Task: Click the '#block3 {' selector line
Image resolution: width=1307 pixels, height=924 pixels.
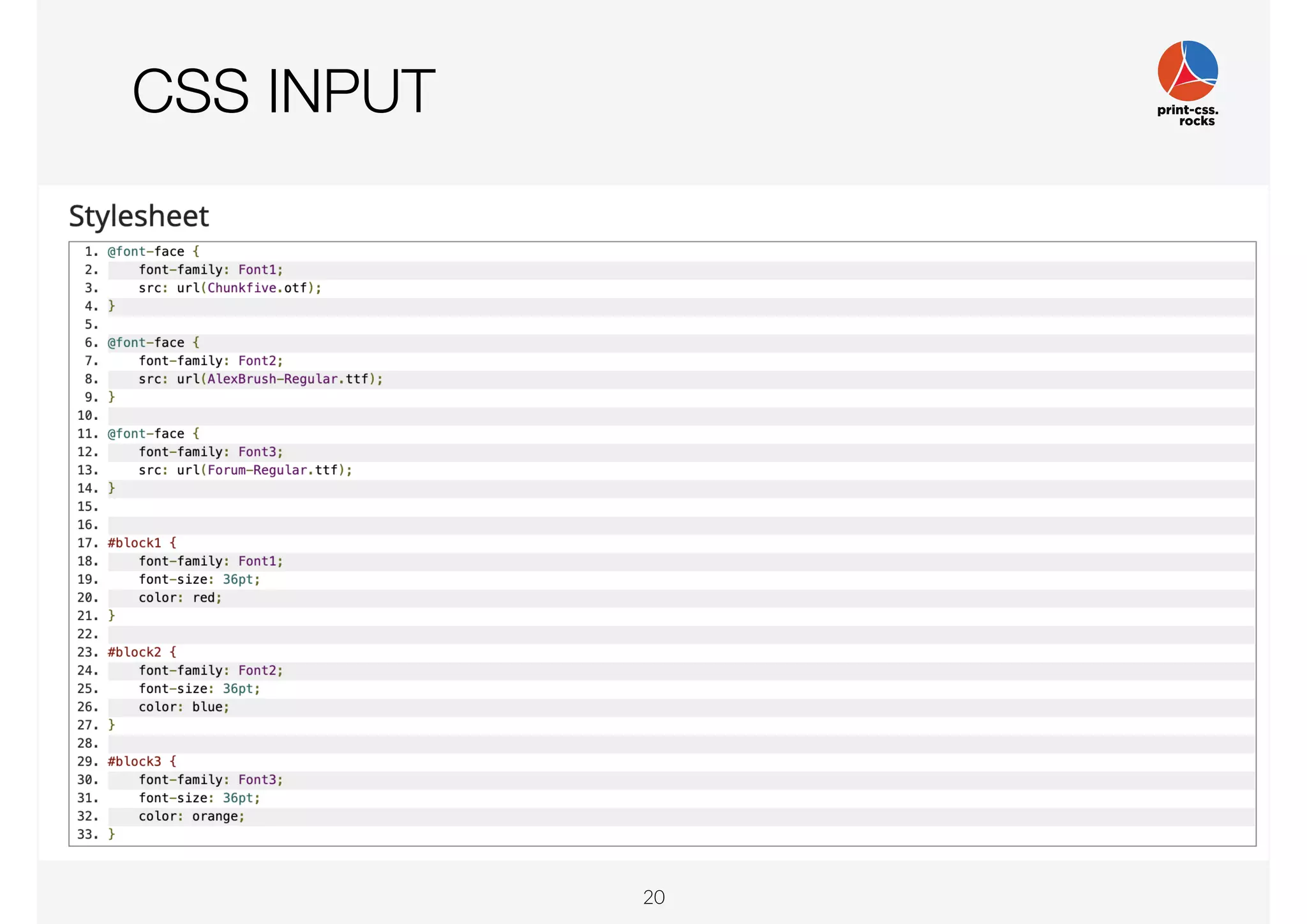Action: click(142, 761)
